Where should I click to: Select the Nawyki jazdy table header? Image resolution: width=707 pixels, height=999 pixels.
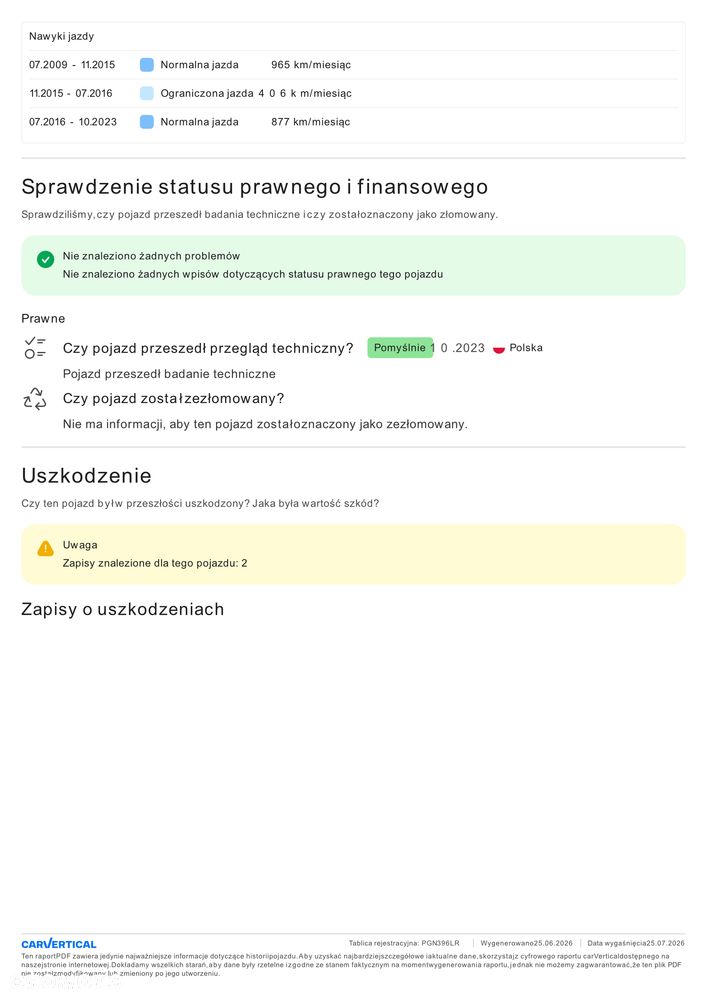pos(62,36)
